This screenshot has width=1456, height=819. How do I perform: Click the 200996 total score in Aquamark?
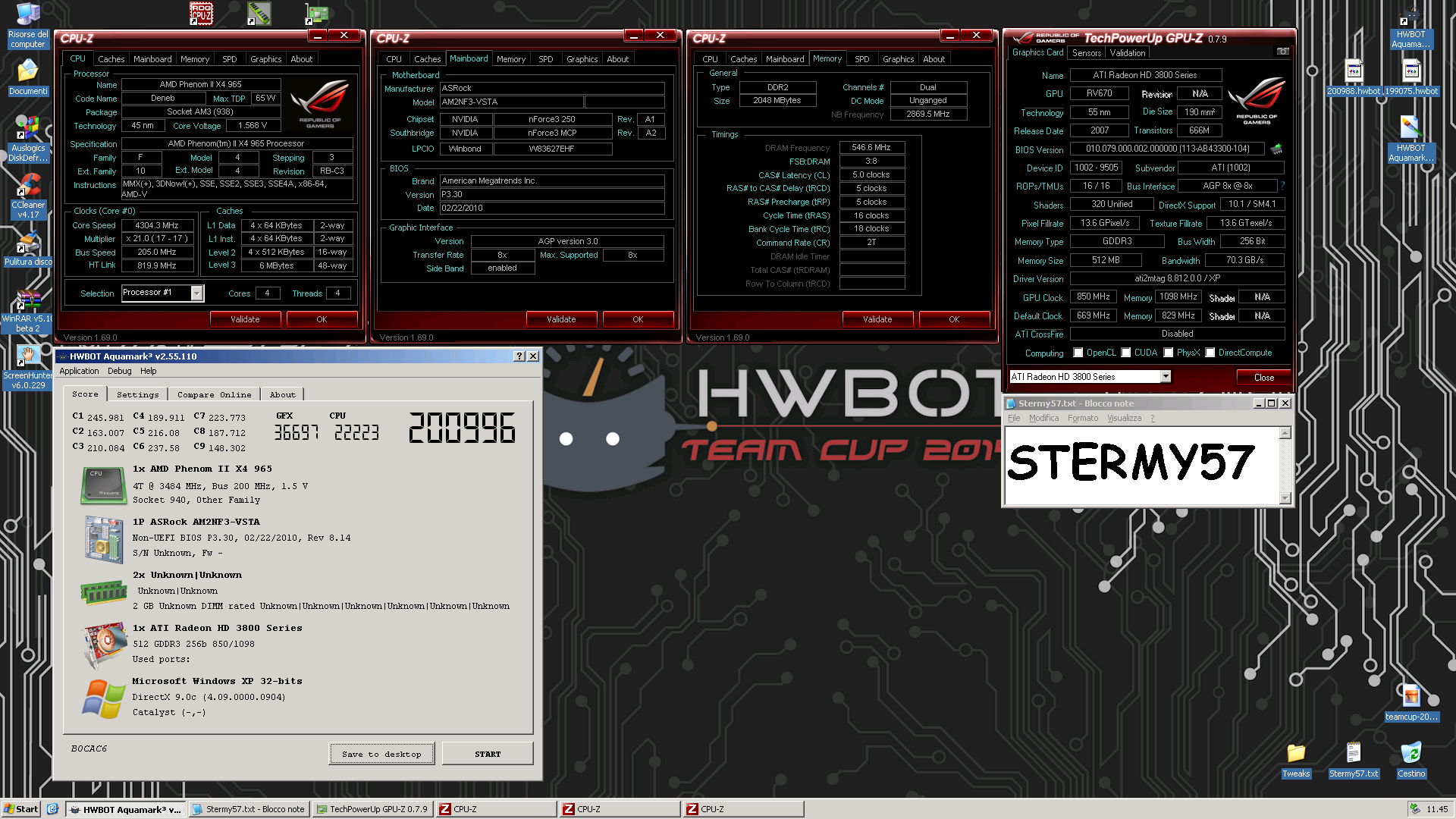tap(463, 428)
